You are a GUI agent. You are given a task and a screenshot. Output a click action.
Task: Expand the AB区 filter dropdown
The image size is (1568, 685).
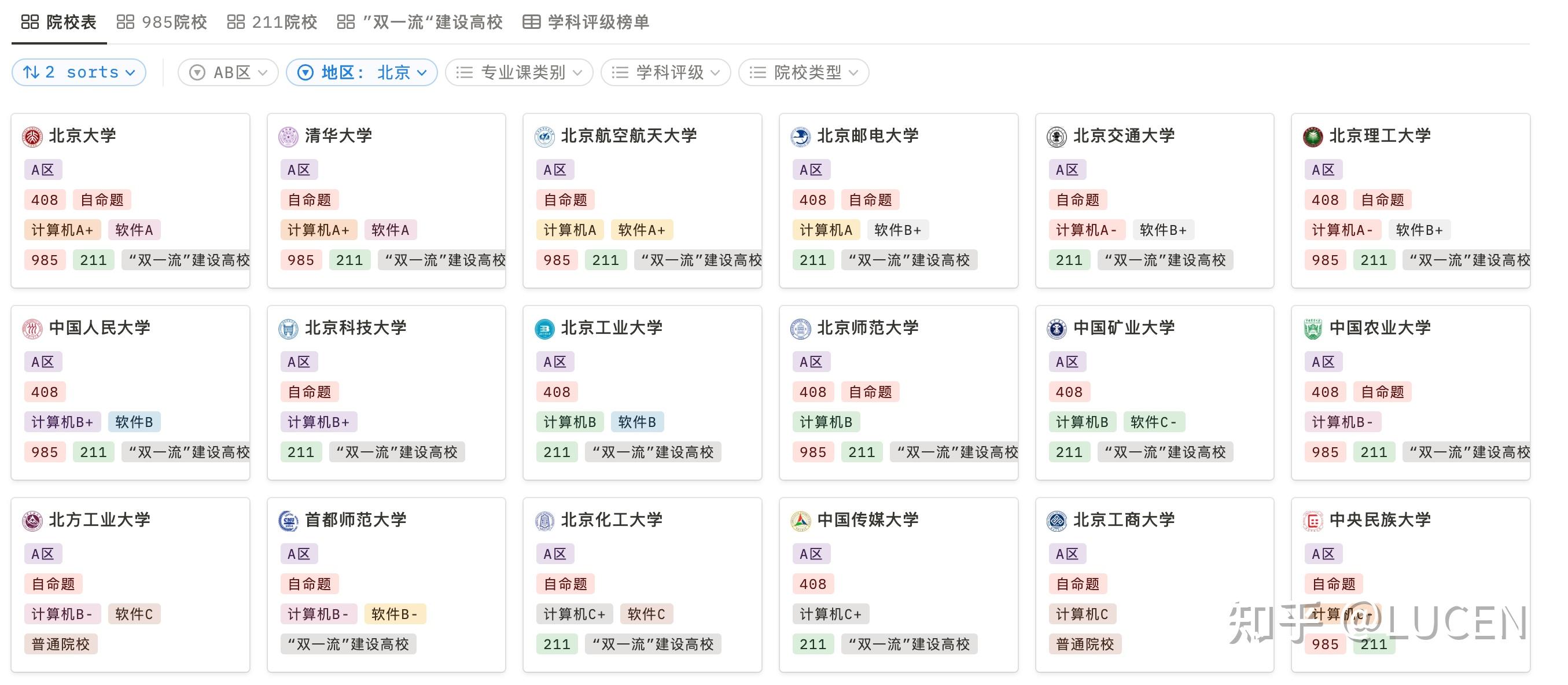click(x=227, y=73)
